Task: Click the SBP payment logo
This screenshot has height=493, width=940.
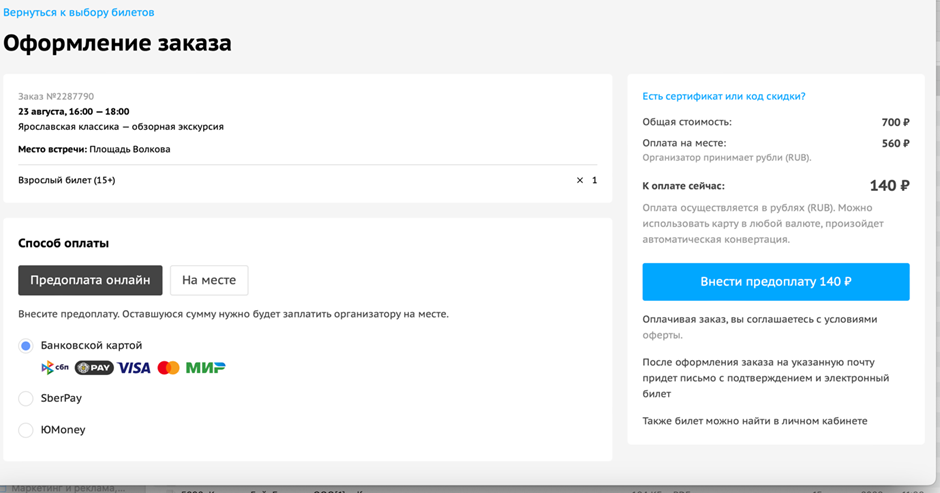Action: (54, 368)
